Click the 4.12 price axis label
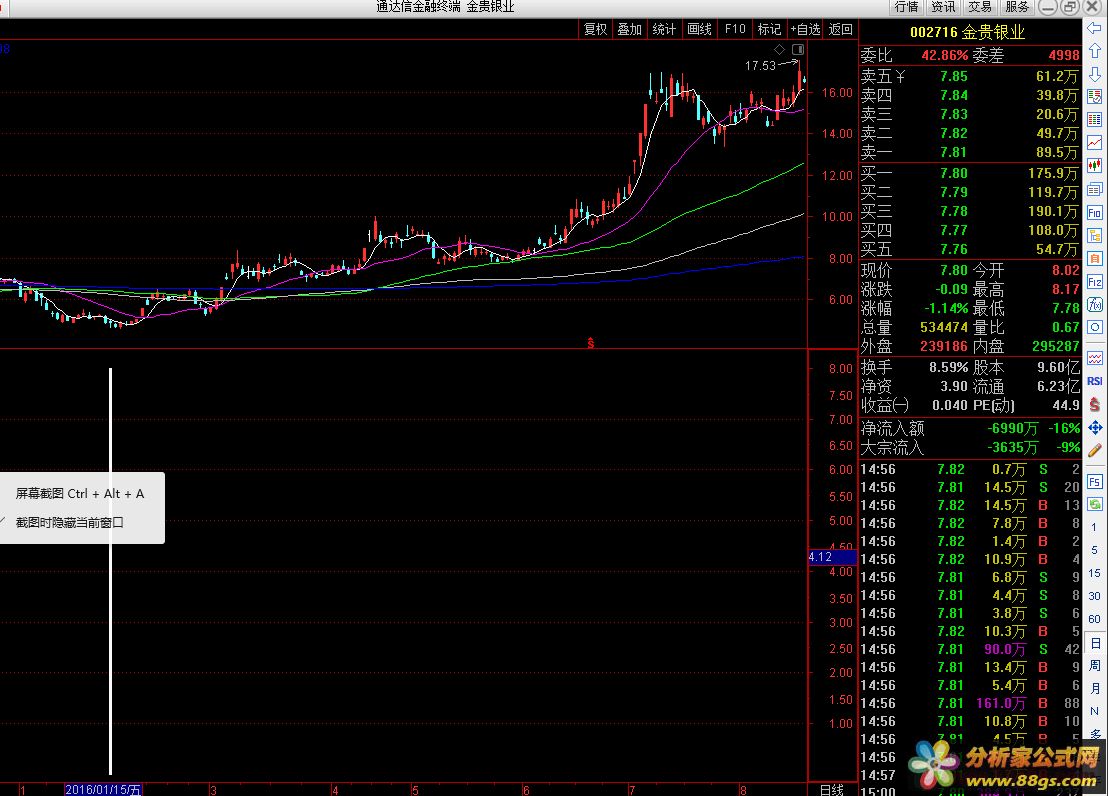The image size is (1108, 796). click(x=832, y=557)
